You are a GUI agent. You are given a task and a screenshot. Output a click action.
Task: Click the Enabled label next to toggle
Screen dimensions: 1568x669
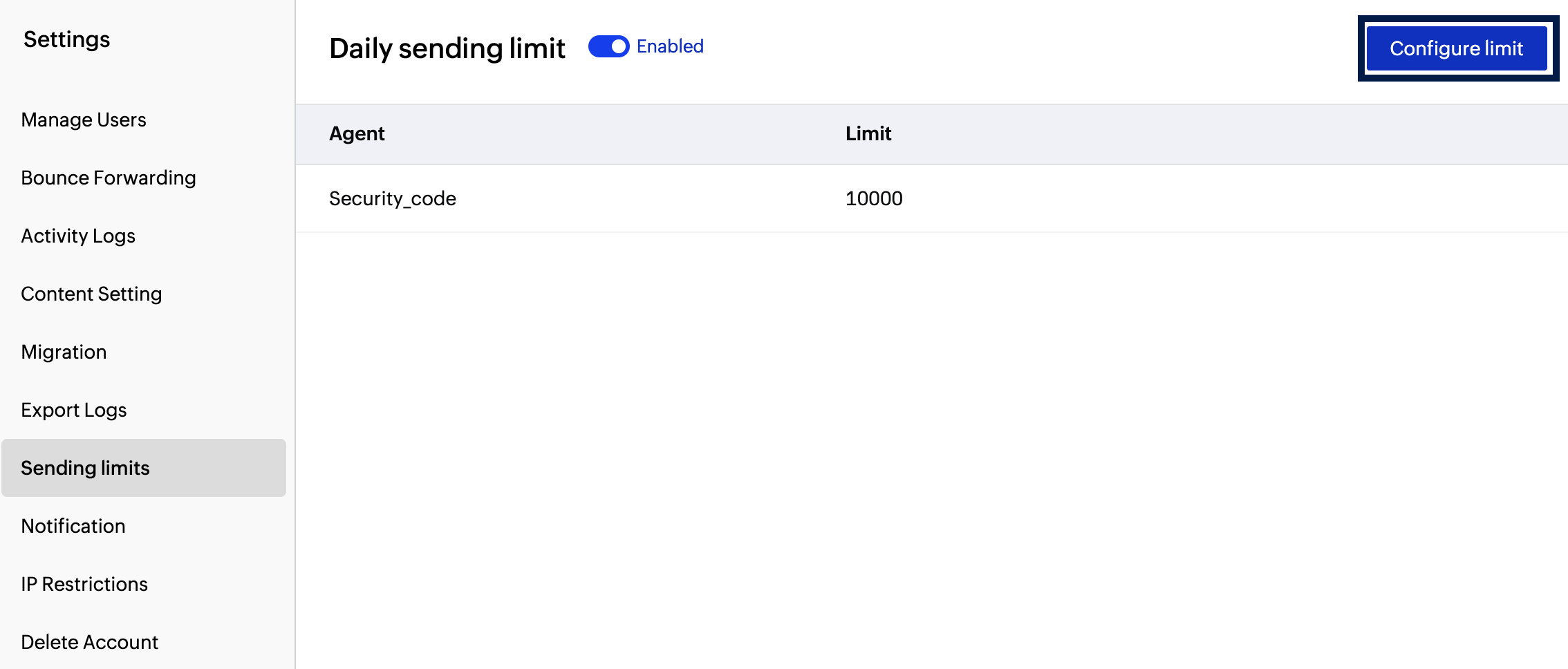669,46
